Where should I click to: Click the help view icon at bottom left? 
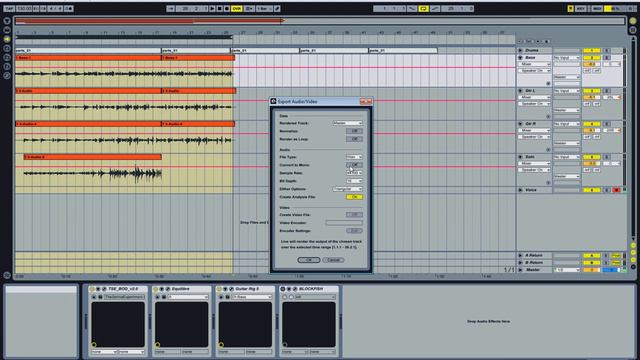[x=7, y=276]
